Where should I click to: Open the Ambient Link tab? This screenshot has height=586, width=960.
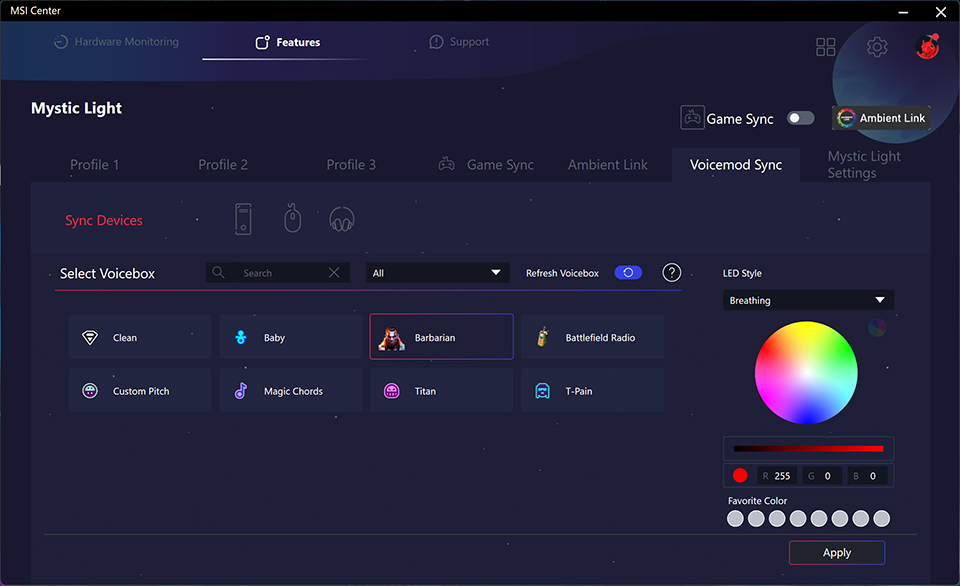pos(607,165)
